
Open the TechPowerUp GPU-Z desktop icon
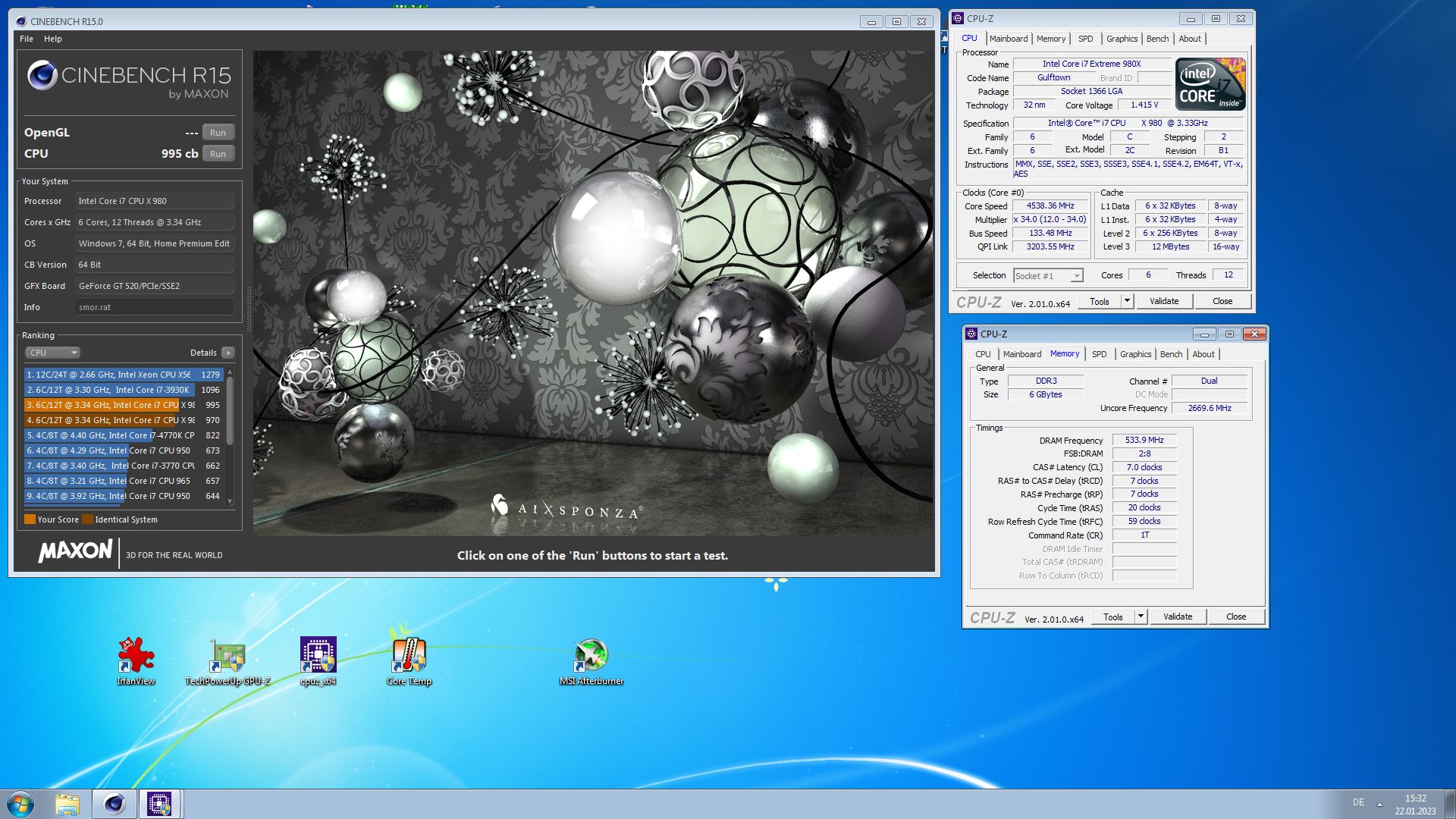[x=227, y=661]
